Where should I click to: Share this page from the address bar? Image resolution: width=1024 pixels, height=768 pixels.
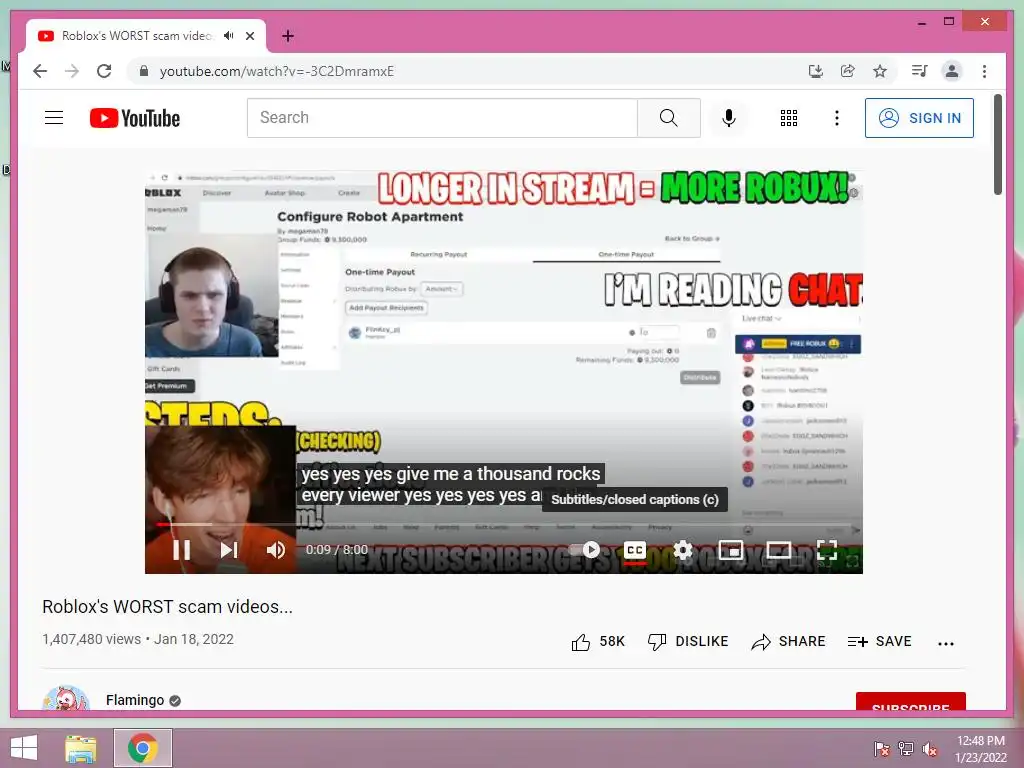[x=848, y=71]
